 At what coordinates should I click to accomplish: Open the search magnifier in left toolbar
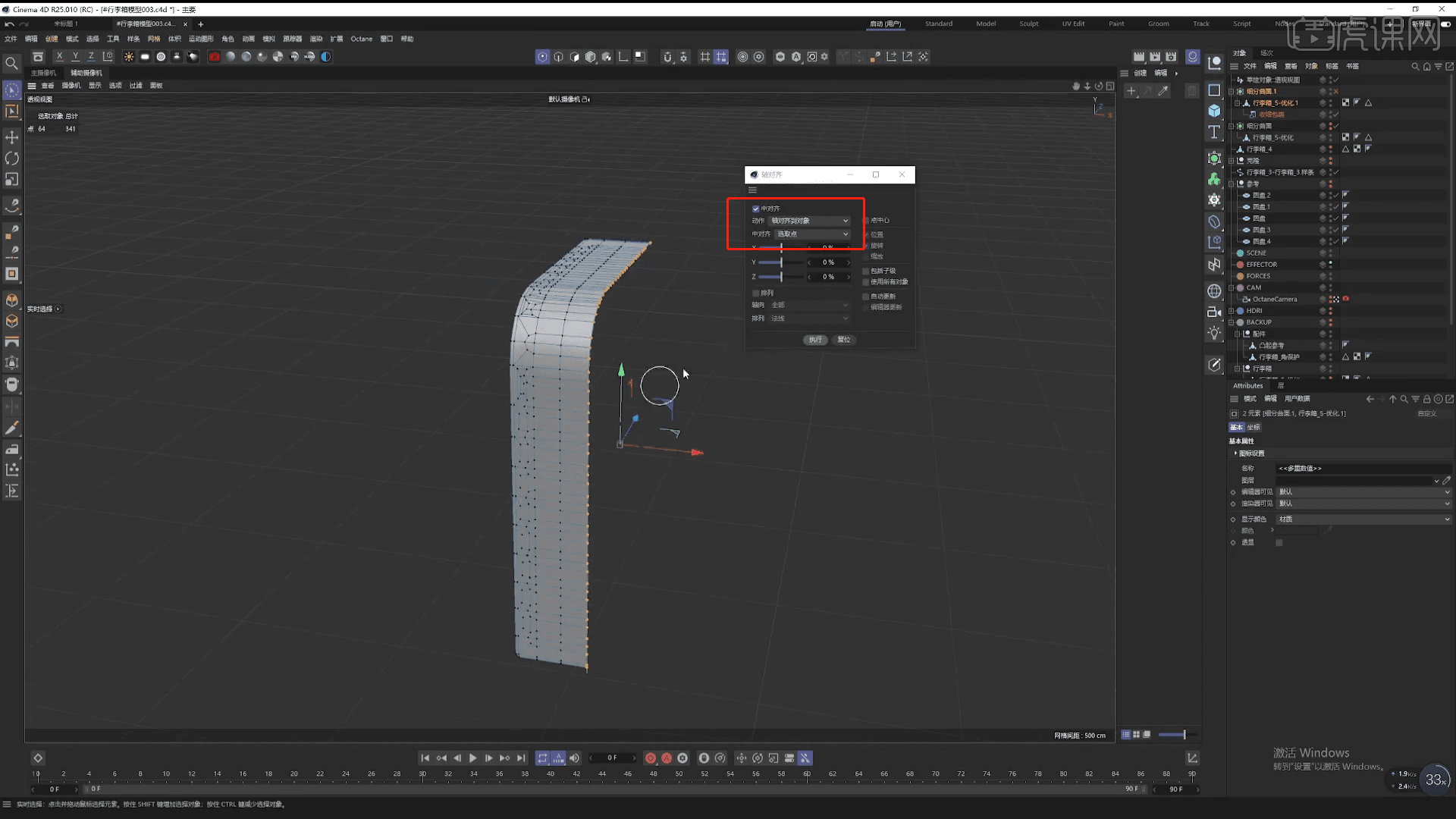[11, 64]
